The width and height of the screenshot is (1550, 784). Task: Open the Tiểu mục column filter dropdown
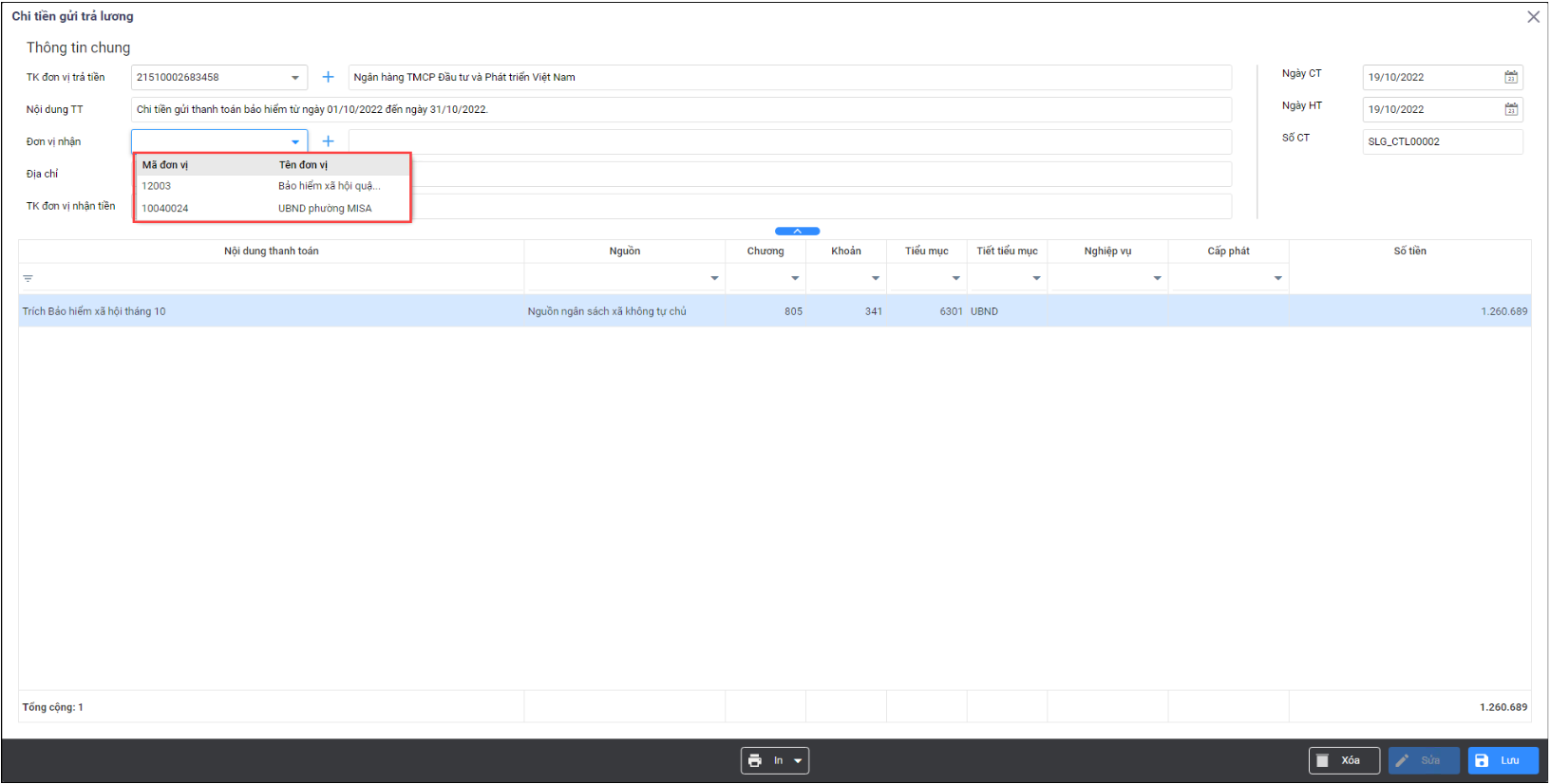(x=956, y=278)
